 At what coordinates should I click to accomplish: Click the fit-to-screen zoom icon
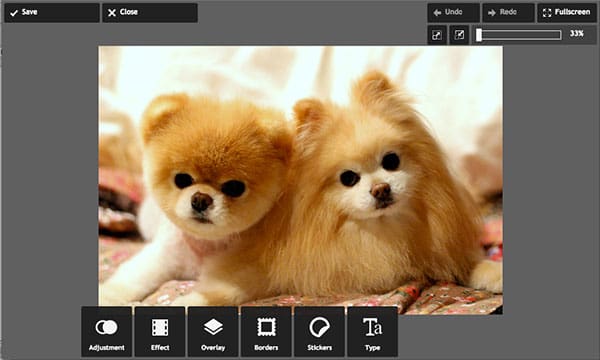[437, 35]
